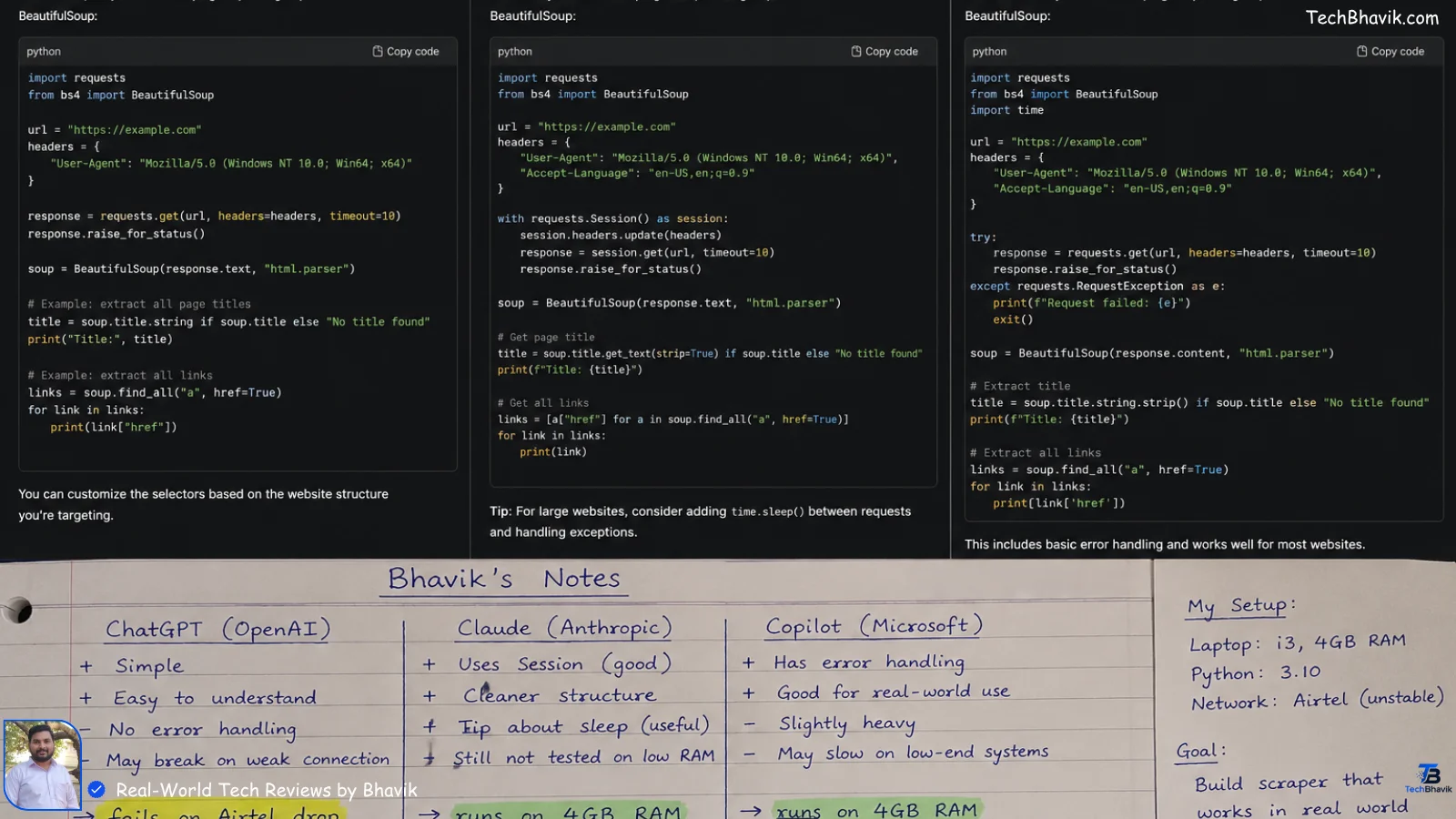Click the blue verified badge icon
This screenshot has height=819, width=1456.
pyautogui.click(x=96, y=790)
